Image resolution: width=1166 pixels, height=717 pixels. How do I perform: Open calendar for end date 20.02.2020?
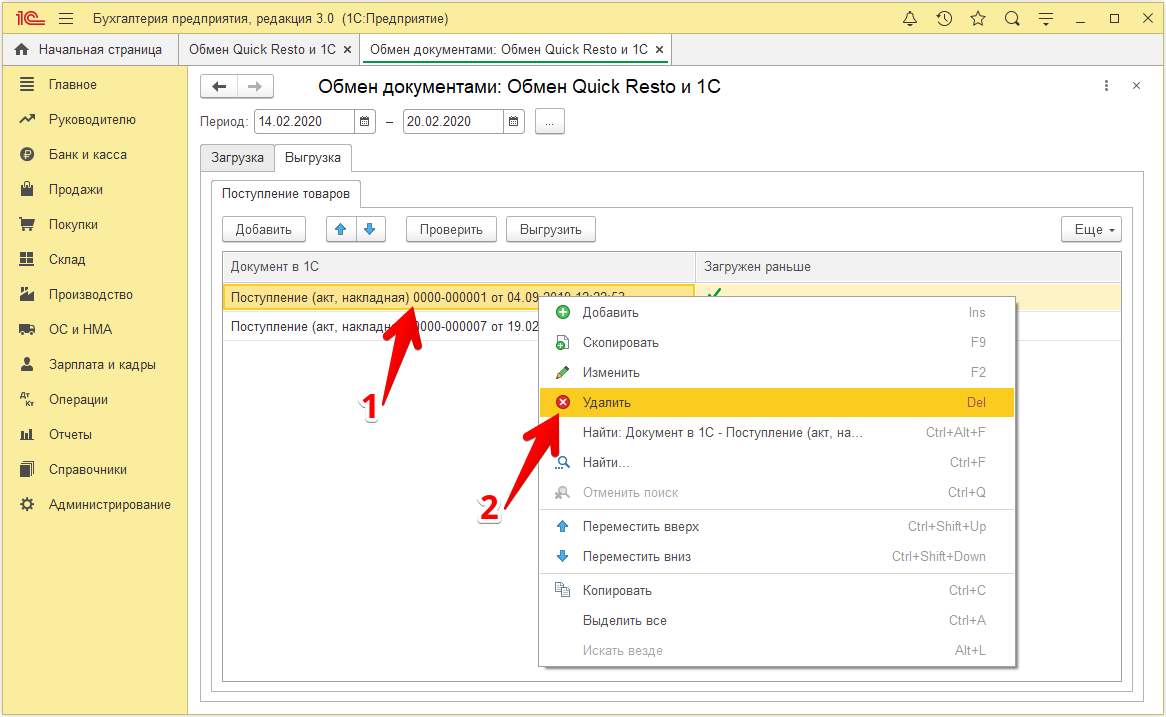pos(514,121)
